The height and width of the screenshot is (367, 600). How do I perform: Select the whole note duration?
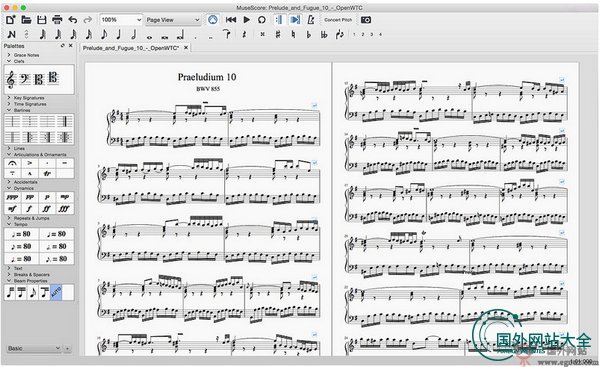(149, 37)
